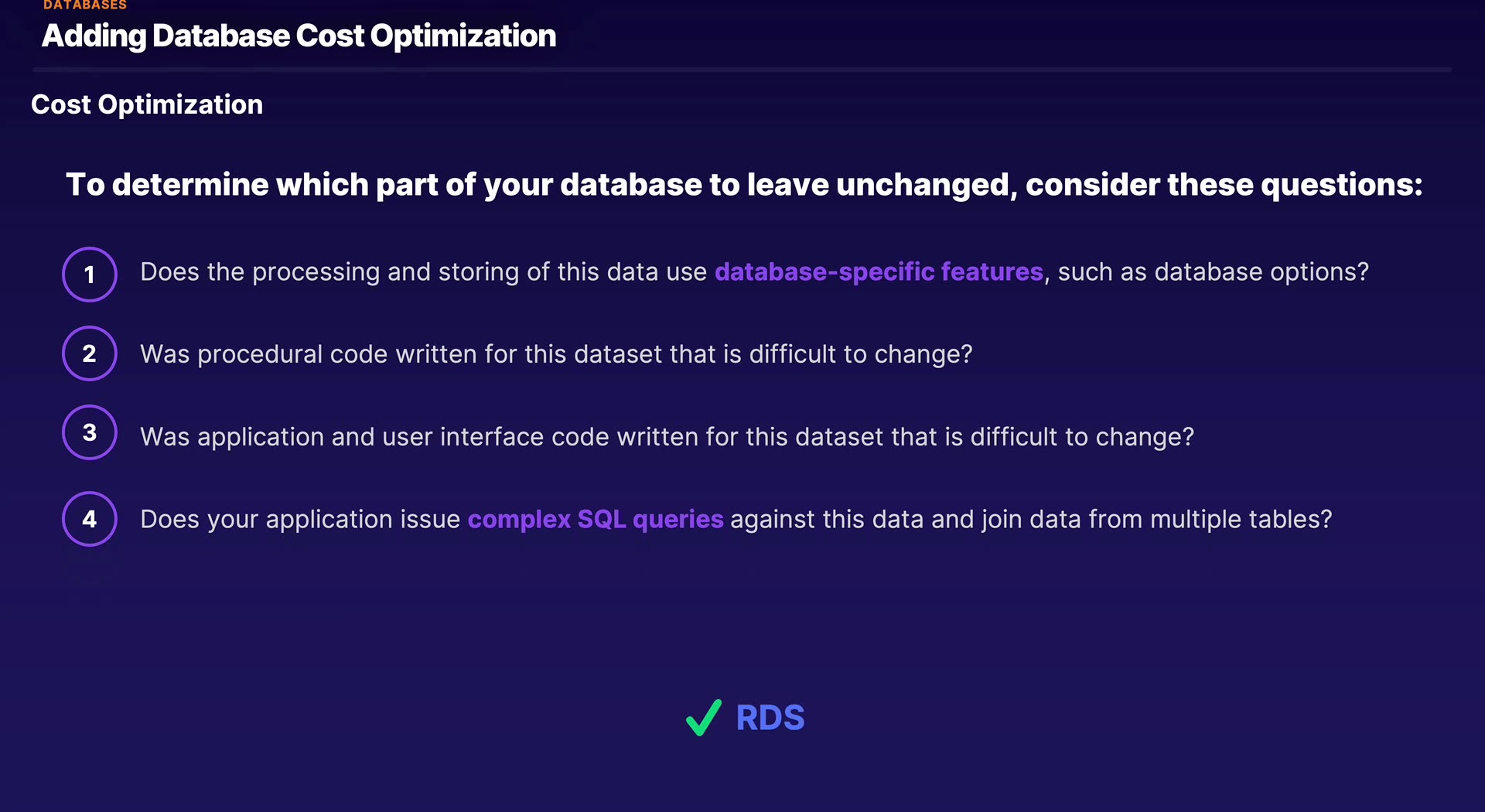Select the user interface code question text
The height and width of the screenshot is (812, 1485).
667,437
